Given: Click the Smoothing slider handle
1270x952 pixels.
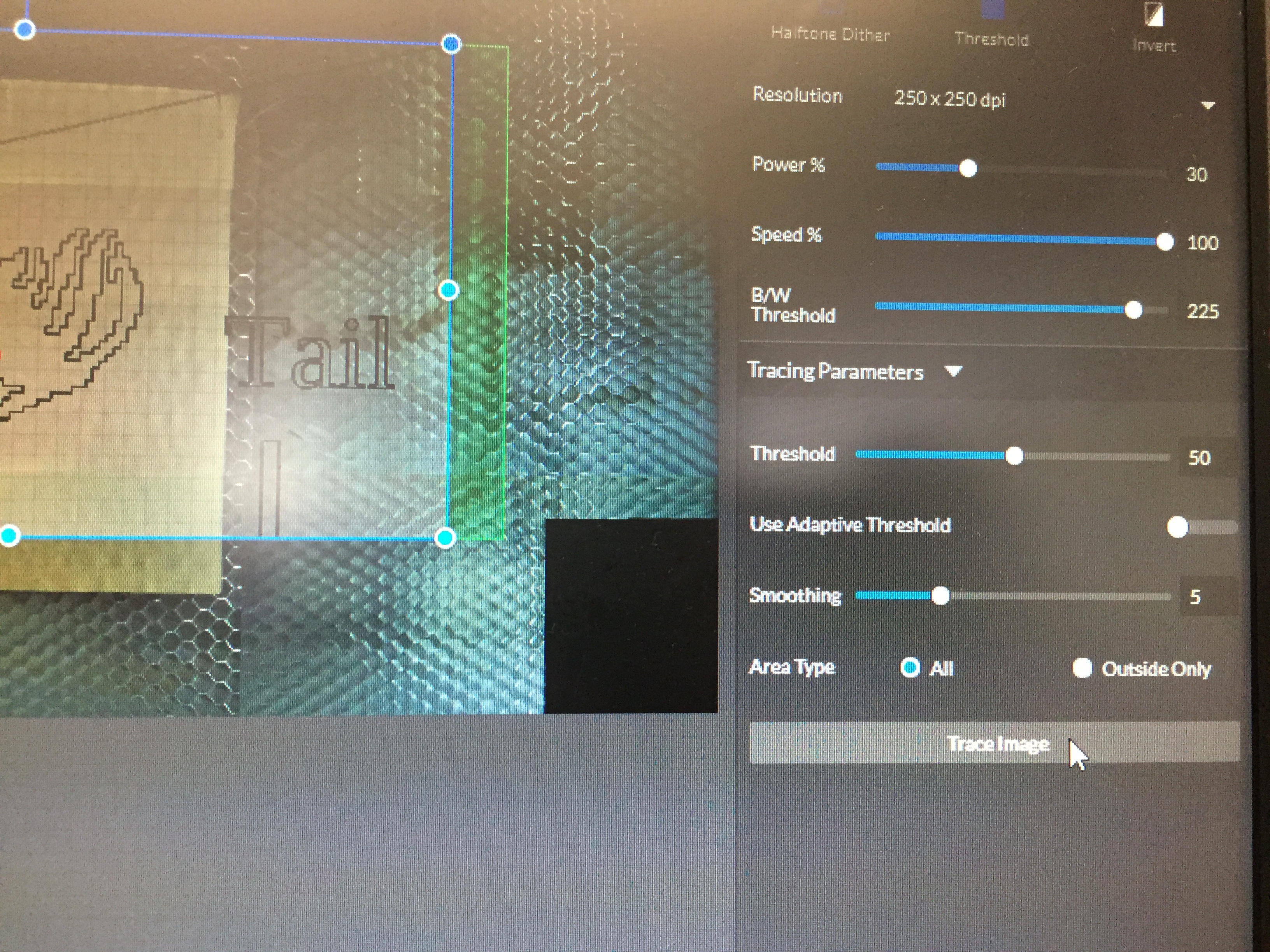Looking at the screenshot, I should click(940, 596).
